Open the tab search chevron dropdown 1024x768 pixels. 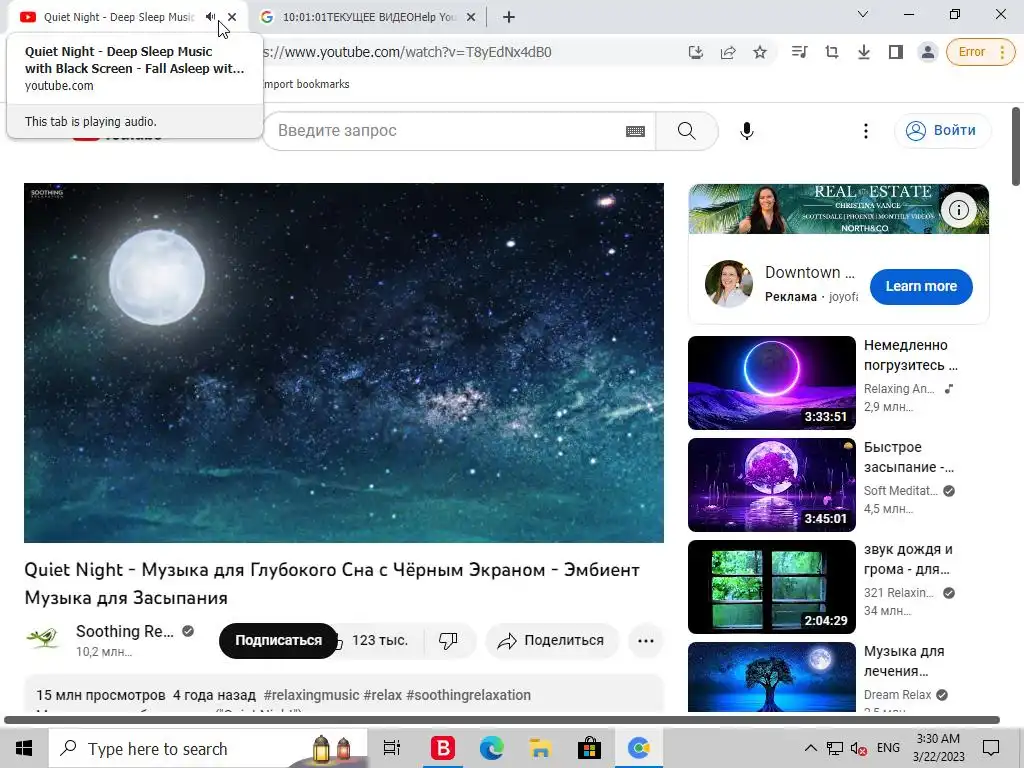(863, 14)
